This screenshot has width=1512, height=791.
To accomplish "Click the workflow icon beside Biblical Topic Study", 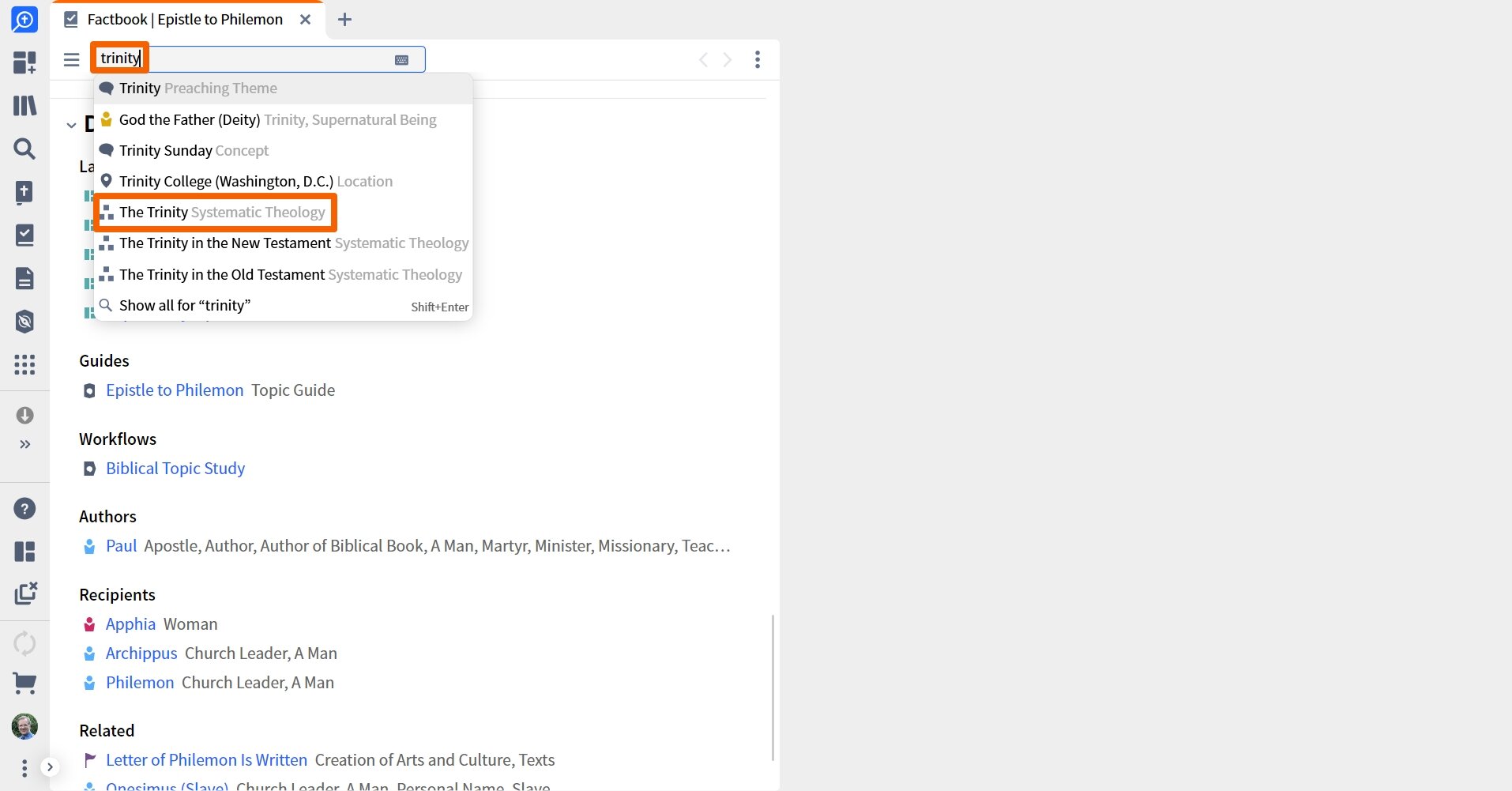I will tap(89, 469).
